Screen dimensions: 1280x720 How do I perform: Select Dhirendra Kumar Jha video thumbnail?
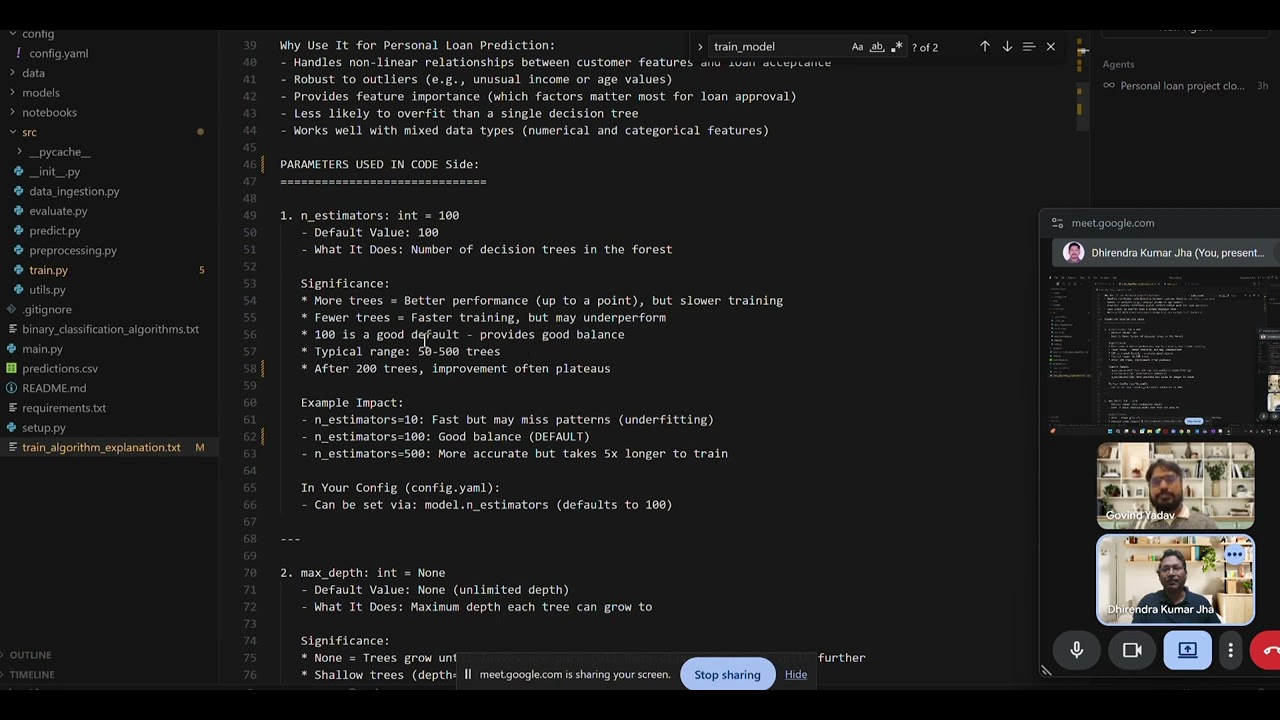tap(1175, 580)
